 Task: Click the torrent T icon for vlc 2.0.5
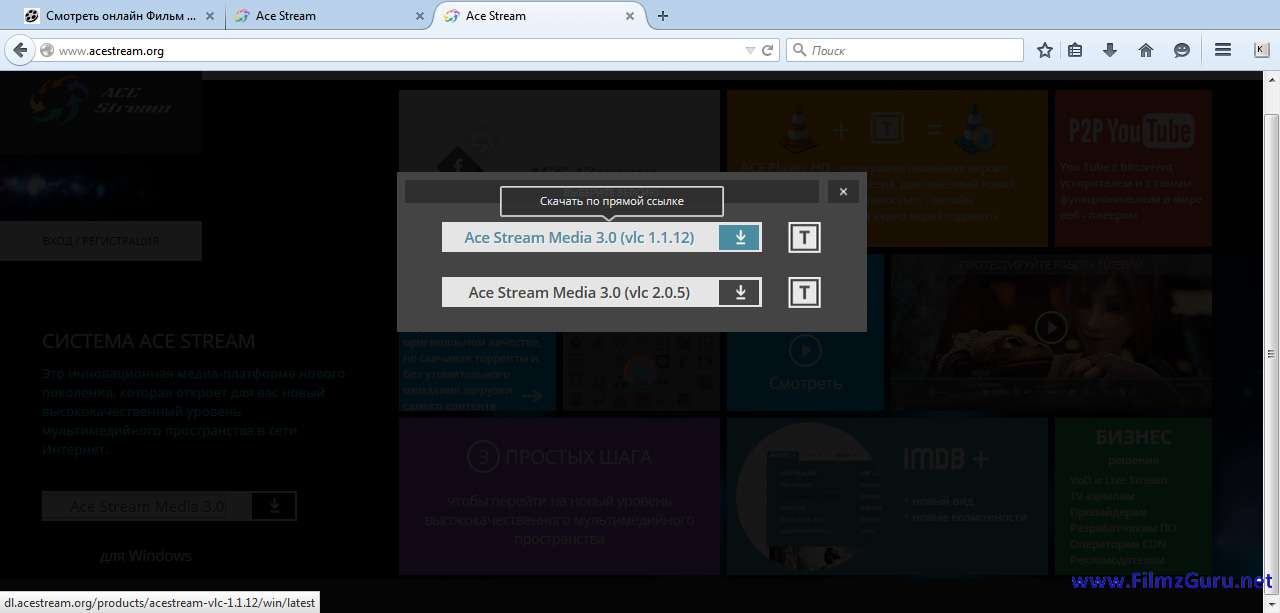tap(804, 292)
